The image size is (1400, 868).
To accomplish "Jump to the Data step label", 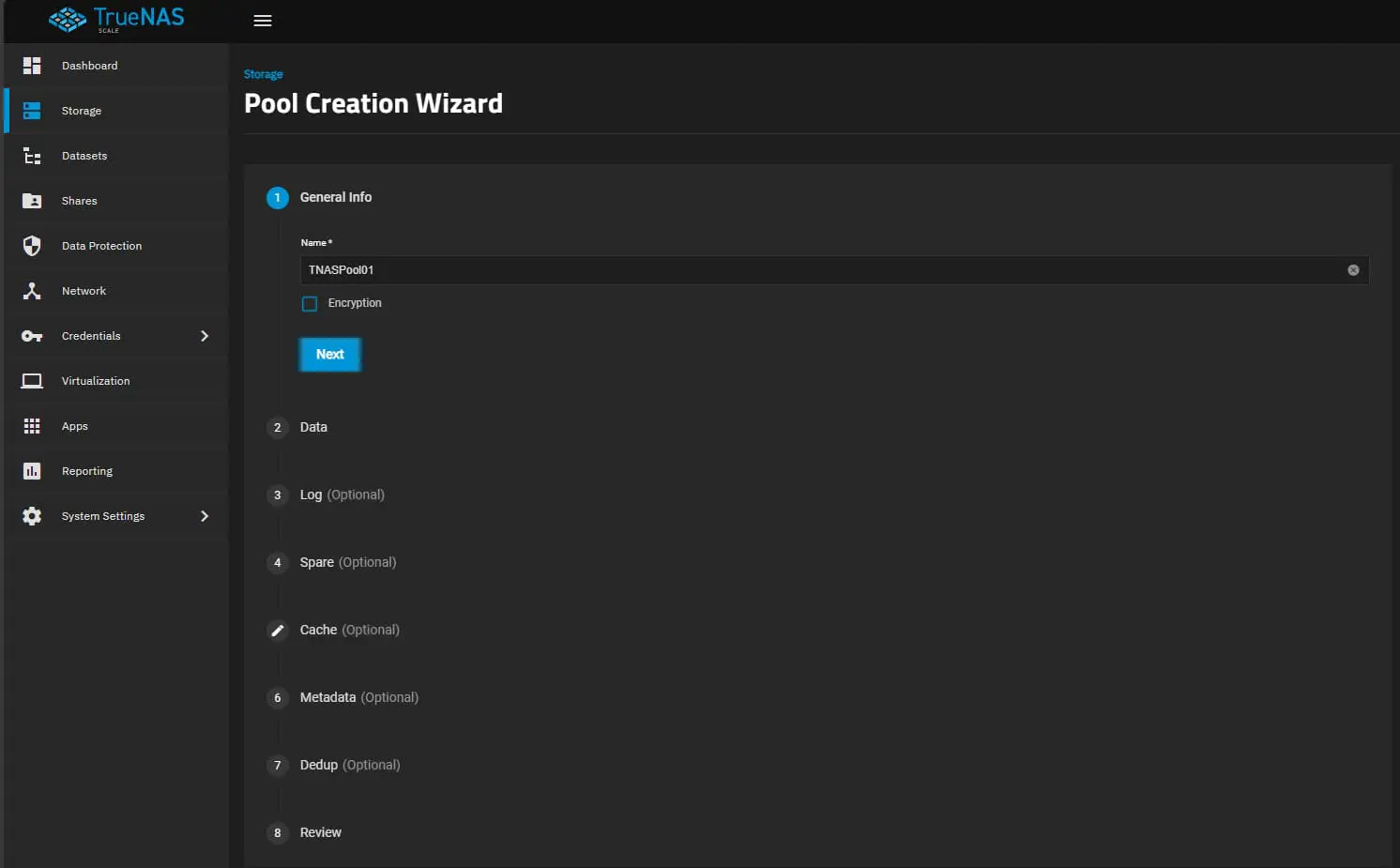I will (x=313, y=428).
